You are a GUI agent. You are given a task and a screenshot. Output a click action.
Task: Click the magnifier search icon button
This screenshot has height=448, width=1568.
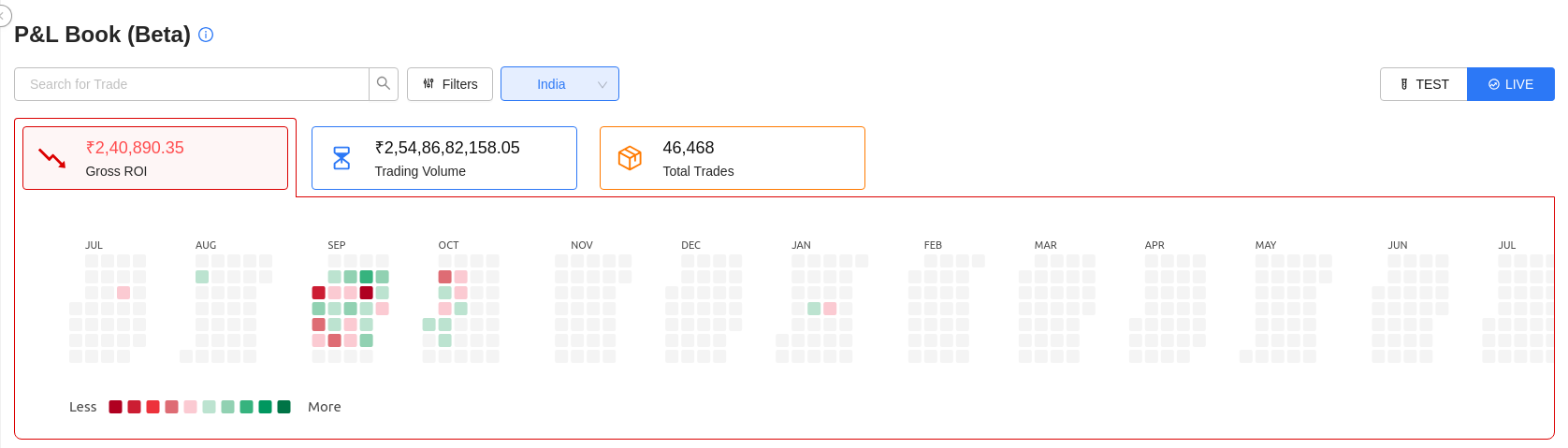coord(384,84)
